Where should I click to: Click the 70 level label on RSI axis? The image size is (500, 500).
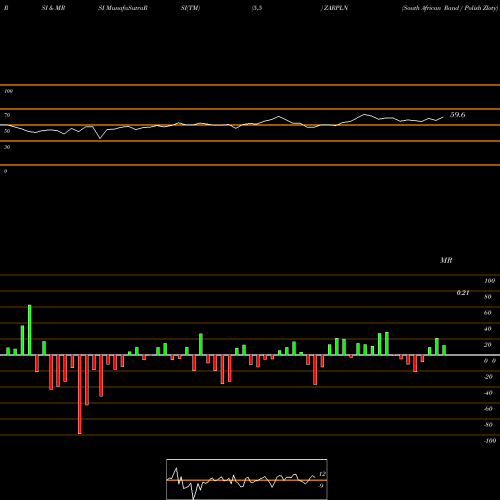click(7, 115)
